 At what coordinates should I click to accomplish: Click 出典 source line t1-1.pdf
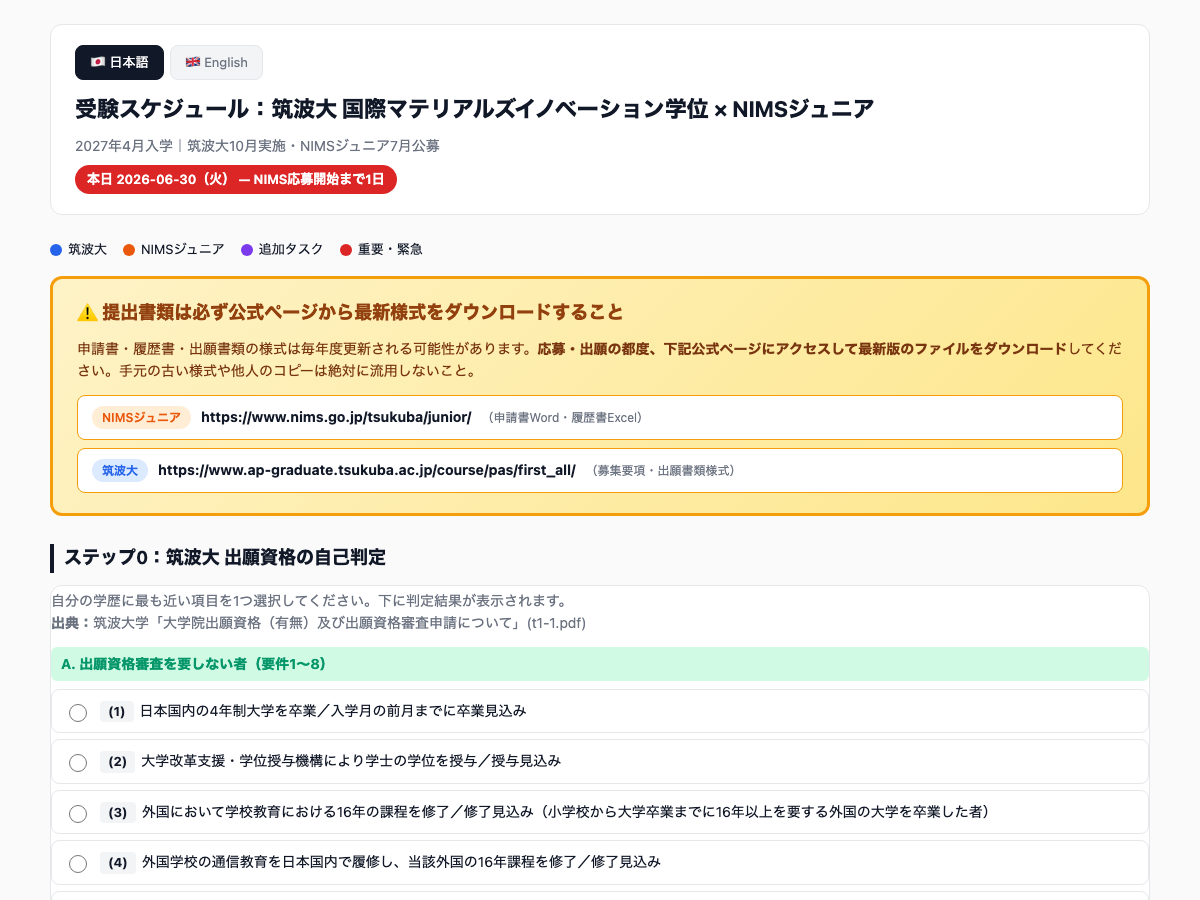click(x=318, y=623)
